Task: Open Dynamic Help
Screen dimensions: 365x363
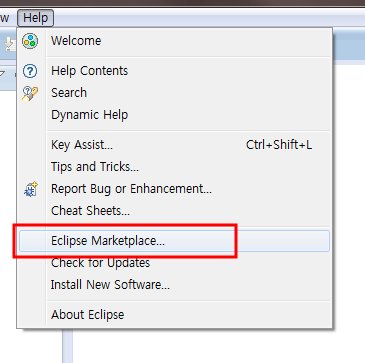Action: (x=174, y=115)
